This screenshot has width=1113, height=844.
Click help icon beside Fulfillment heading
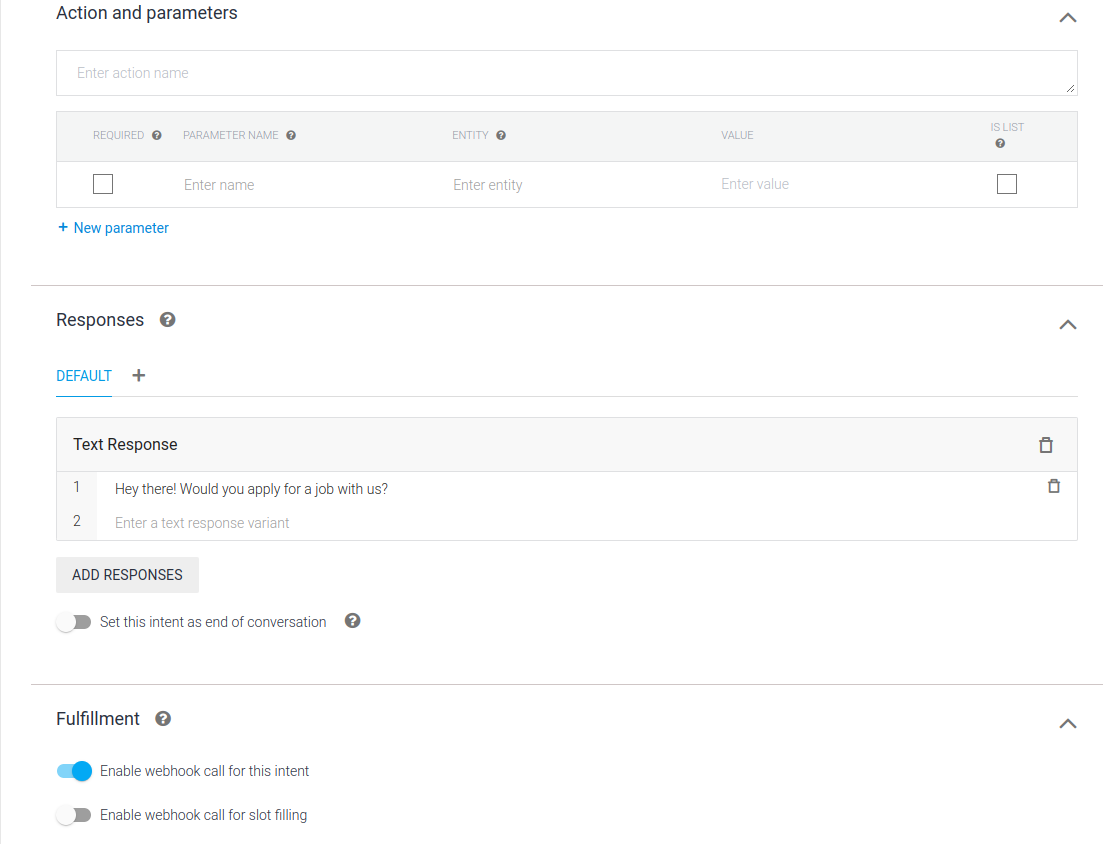[163, 719]
